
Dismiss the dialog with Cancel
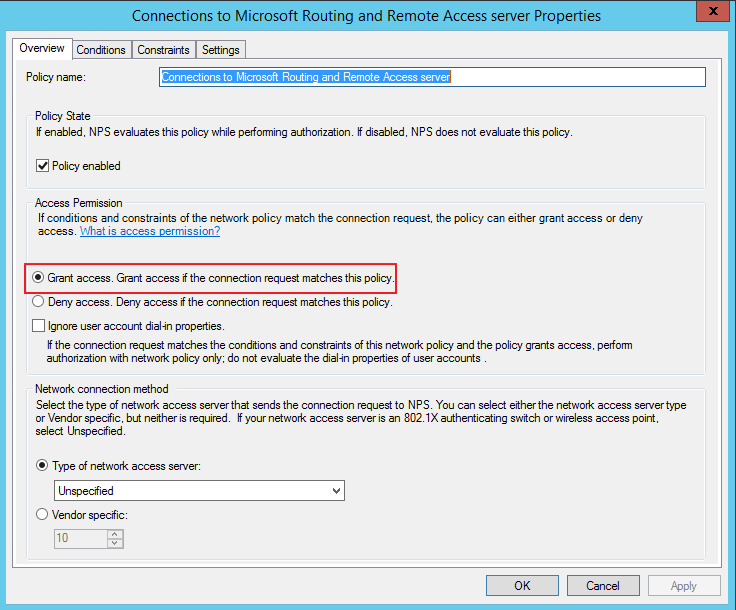point(603,586)
